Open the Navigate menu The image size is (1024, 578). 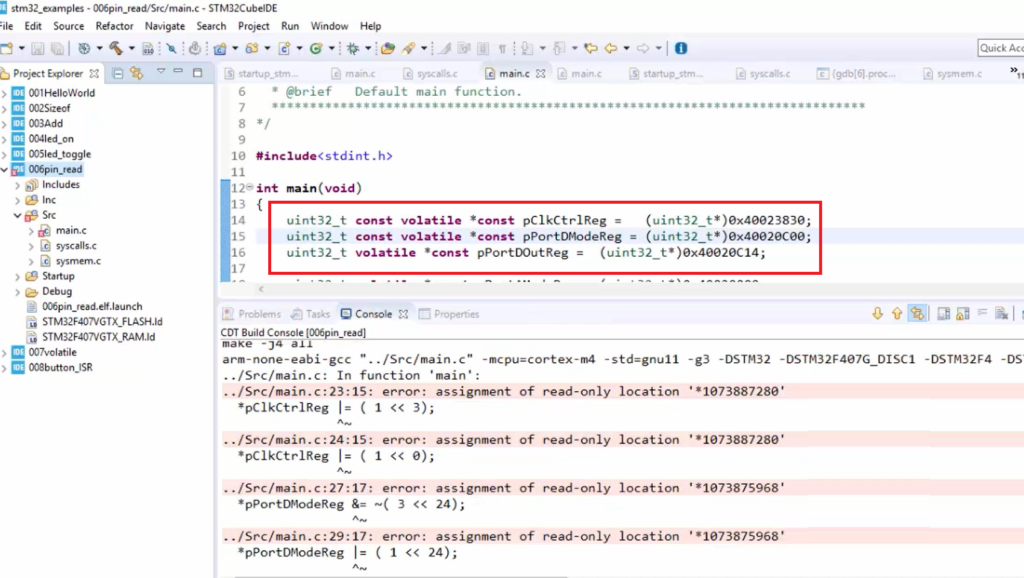[165, 26]
